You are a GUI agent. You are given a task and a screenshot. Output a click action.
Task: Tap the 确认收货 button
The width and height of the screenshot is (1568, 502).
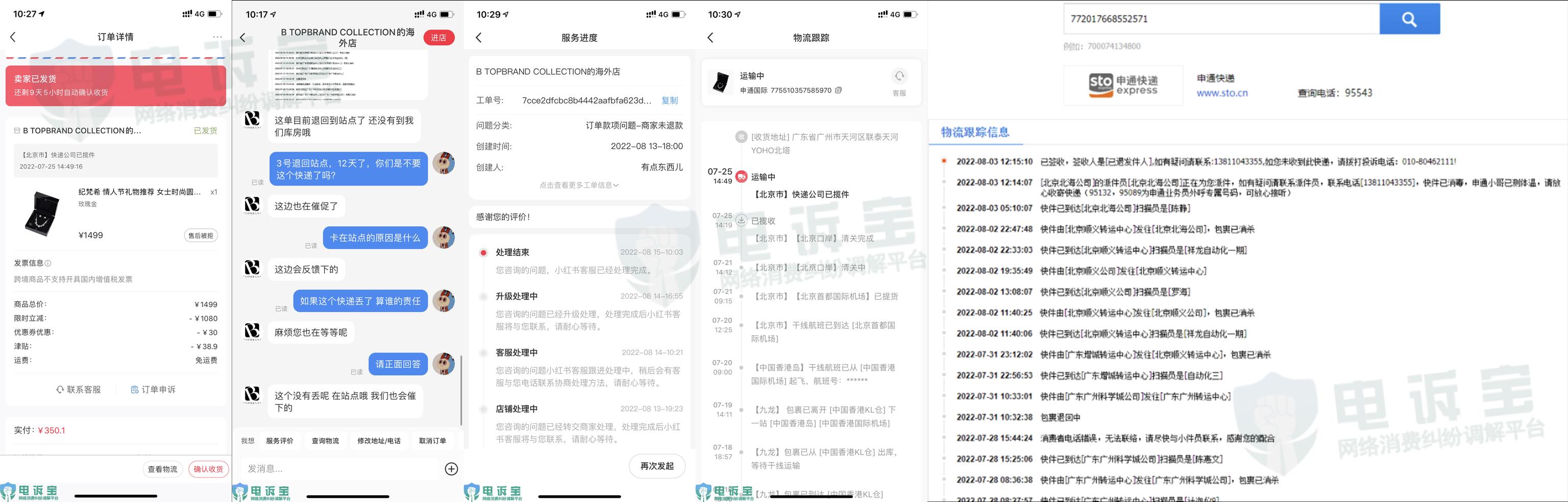pyautogui.click(x=208, y=469)
